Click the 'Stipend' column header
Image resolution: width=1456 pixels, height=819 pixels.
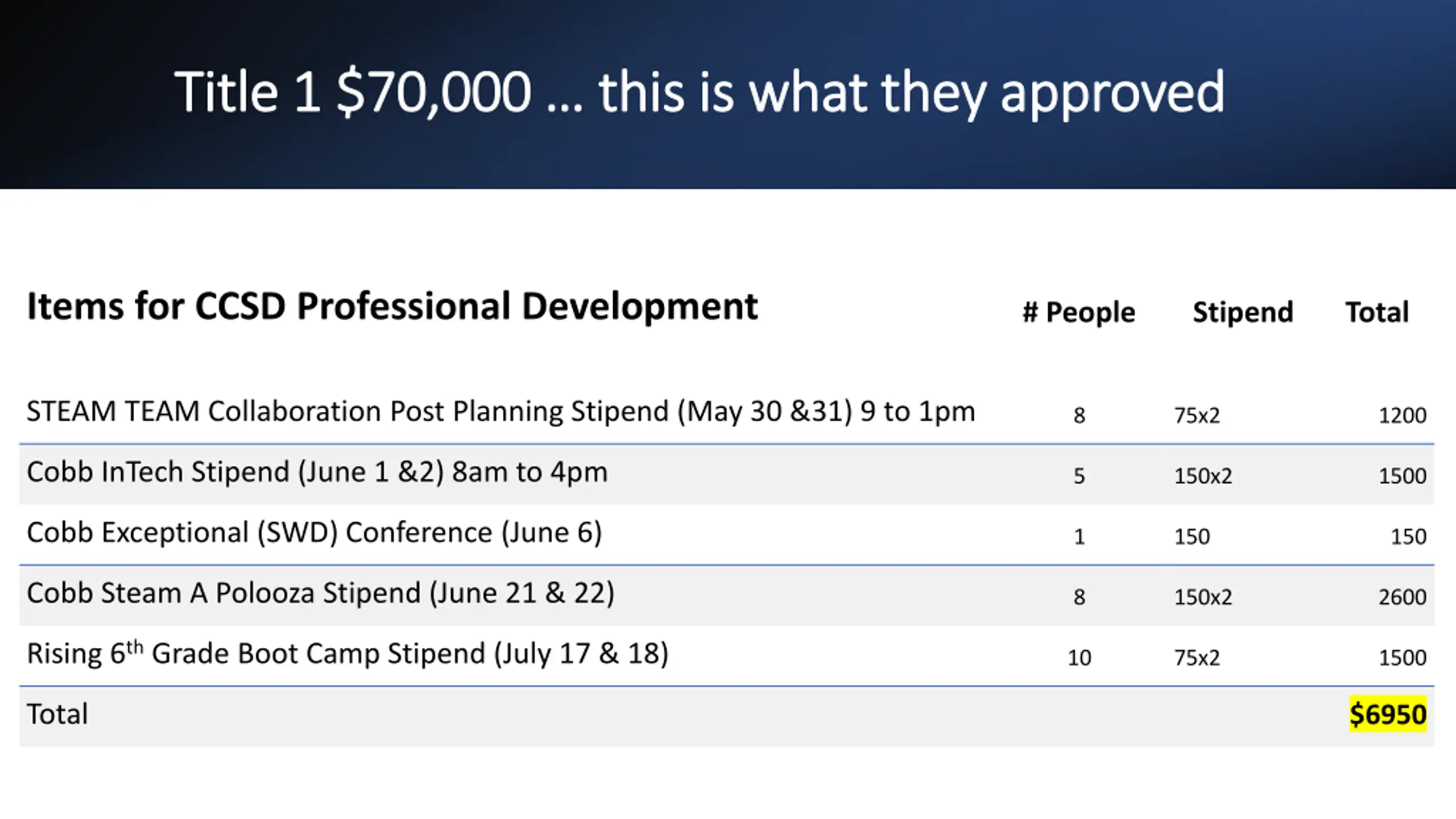coord(1243,312)
